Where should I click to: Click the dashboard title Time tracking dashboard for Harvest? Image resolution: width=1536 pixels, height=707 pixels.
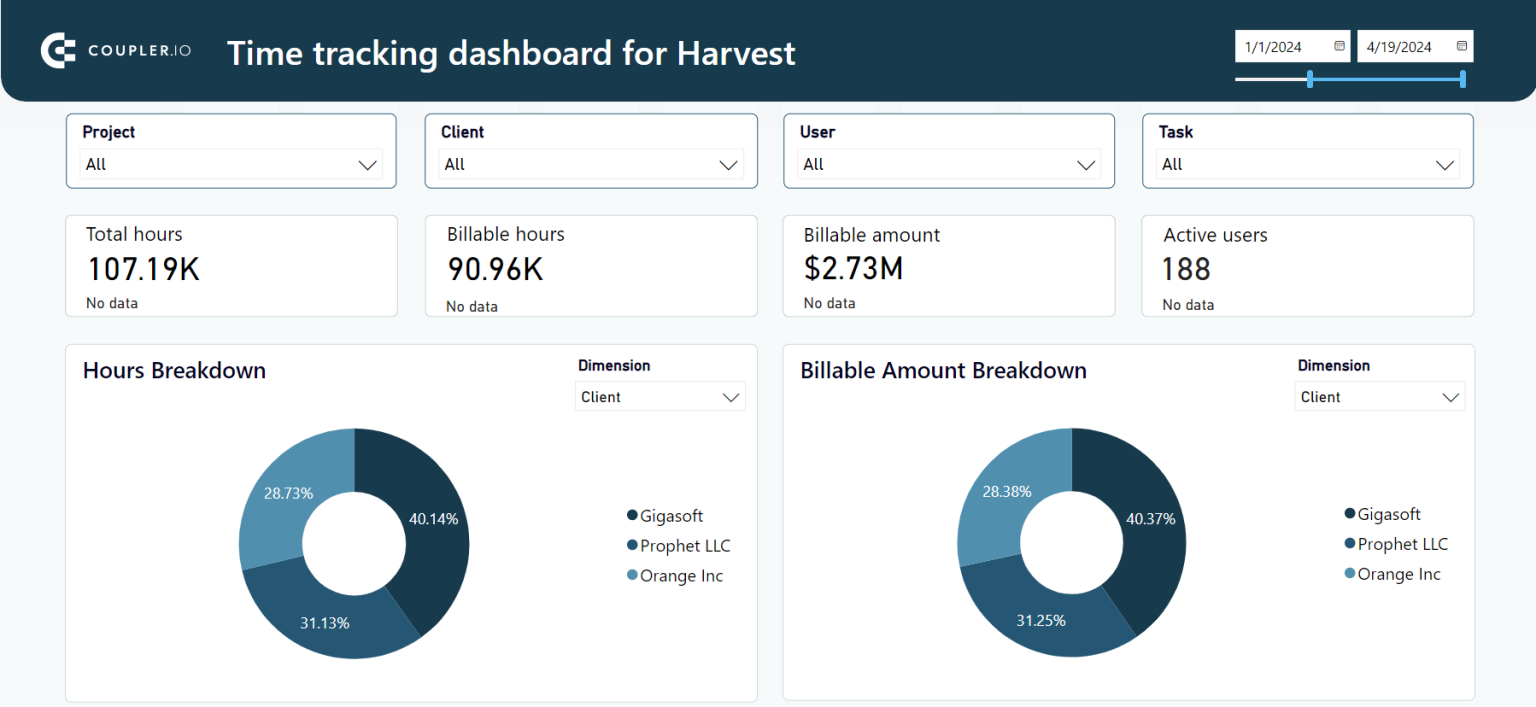point(511,53)
